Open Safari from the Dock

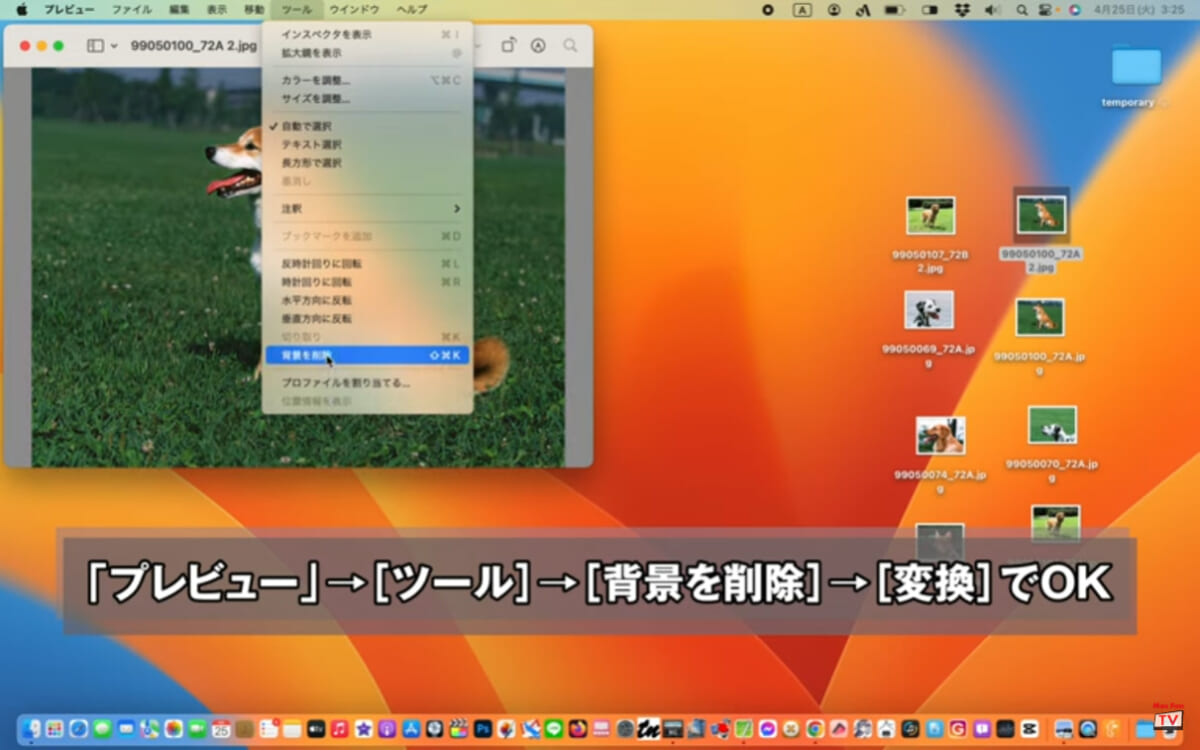(x=78, y=729)
